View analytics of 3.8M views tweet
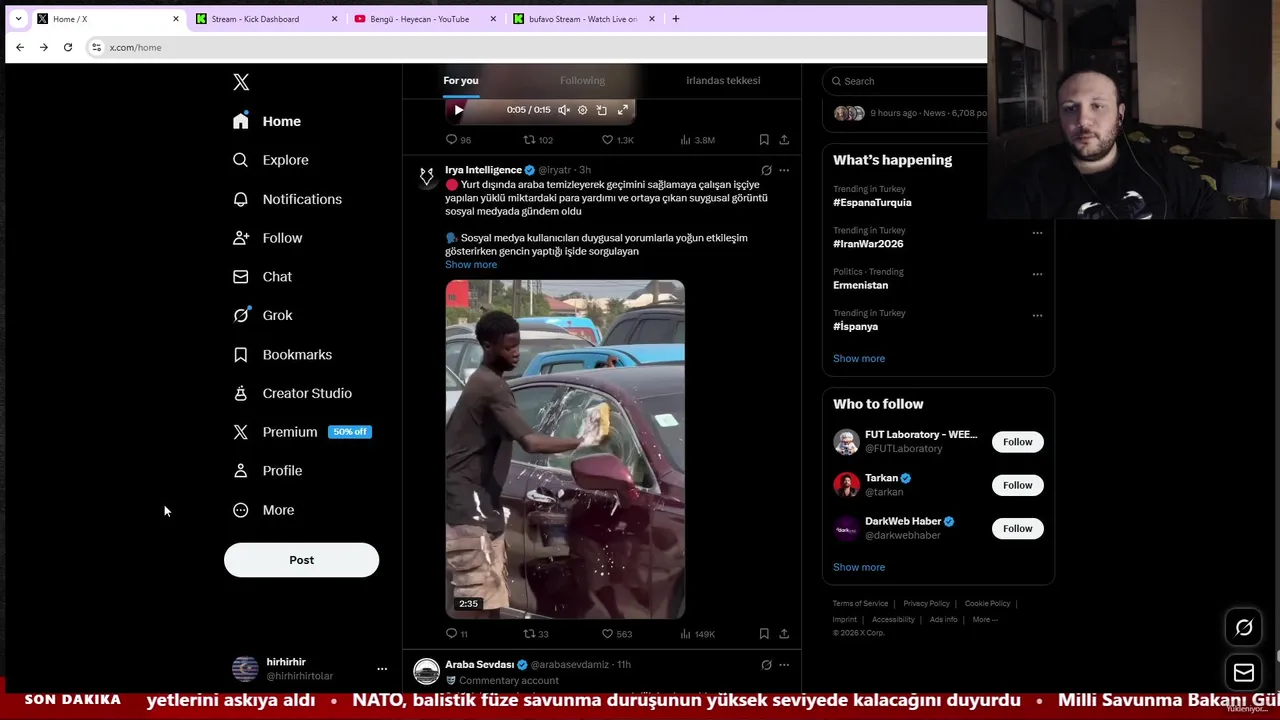 click(x=697, y=140)
